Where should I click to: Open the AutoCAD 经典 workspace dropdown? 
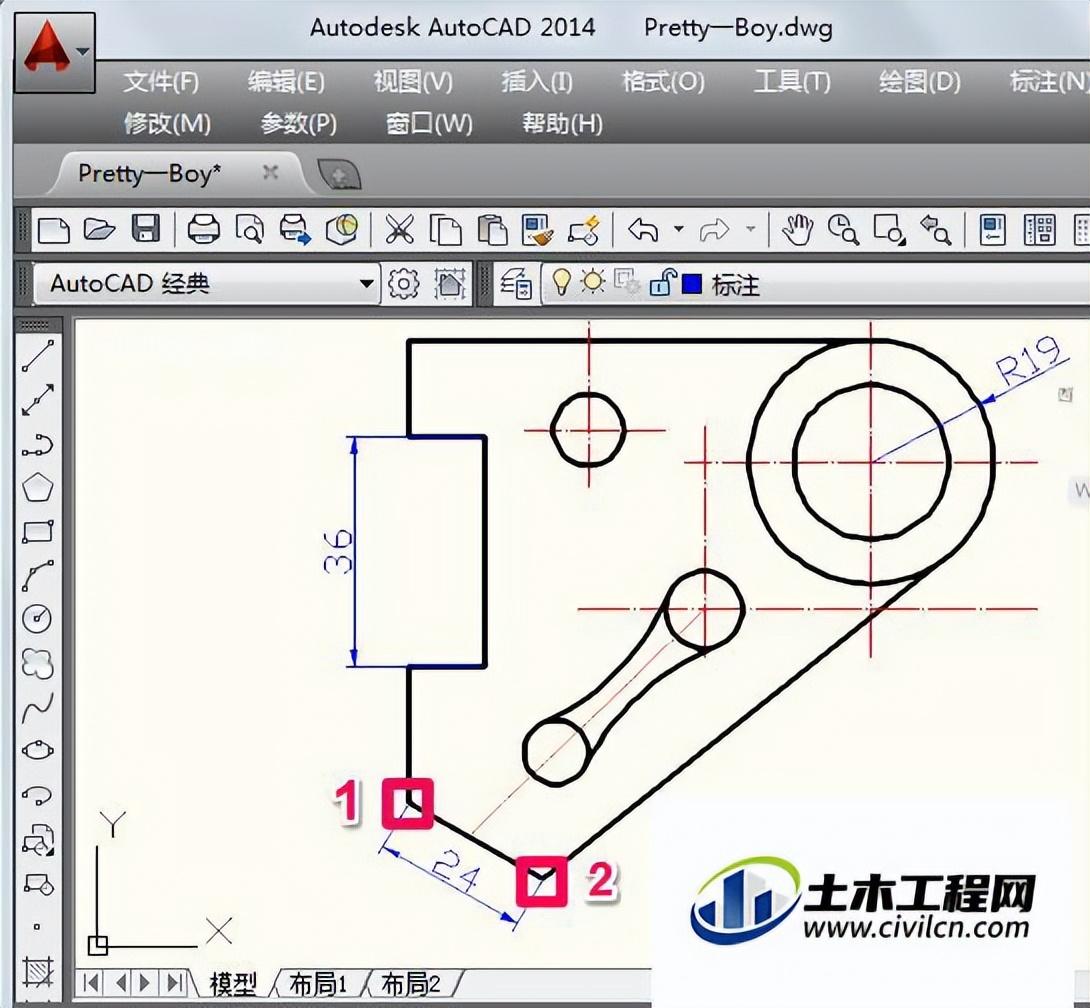tap(366, 284)
